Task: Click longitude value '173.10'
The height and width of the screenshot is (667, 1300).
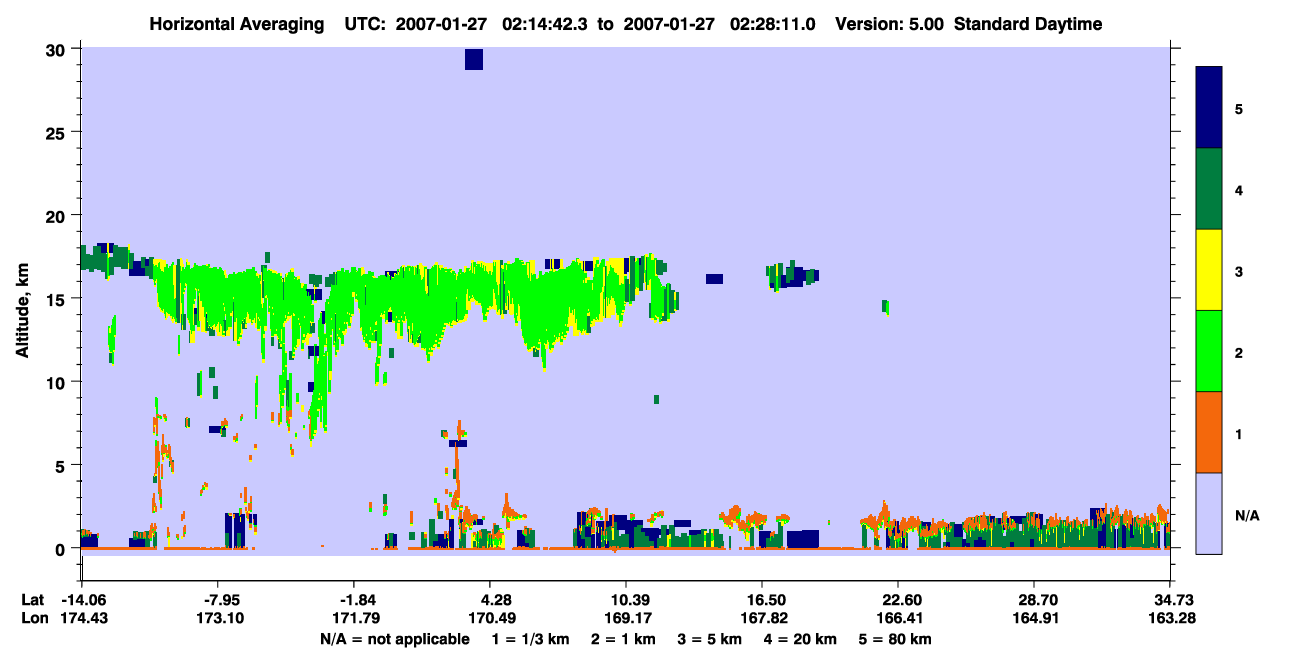Action: point(218,619)
